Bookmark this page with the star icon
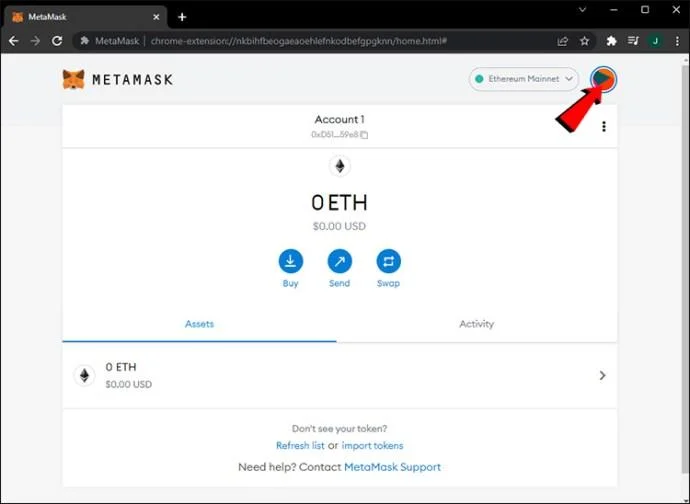 click(584, 41)
